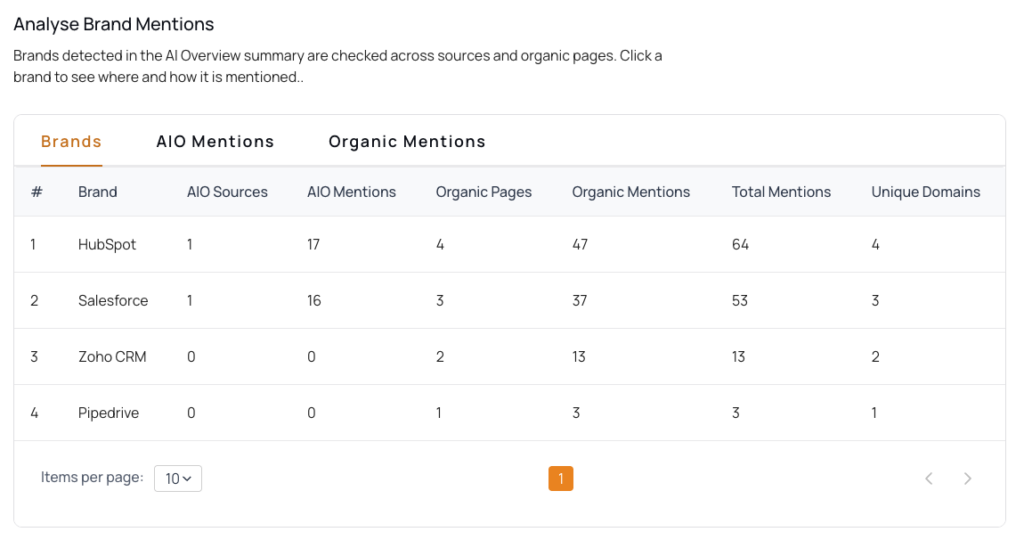Go to the next page arrow
Image resolution: width=1024 pixels, height=540 pixels.
coord(967,479)
